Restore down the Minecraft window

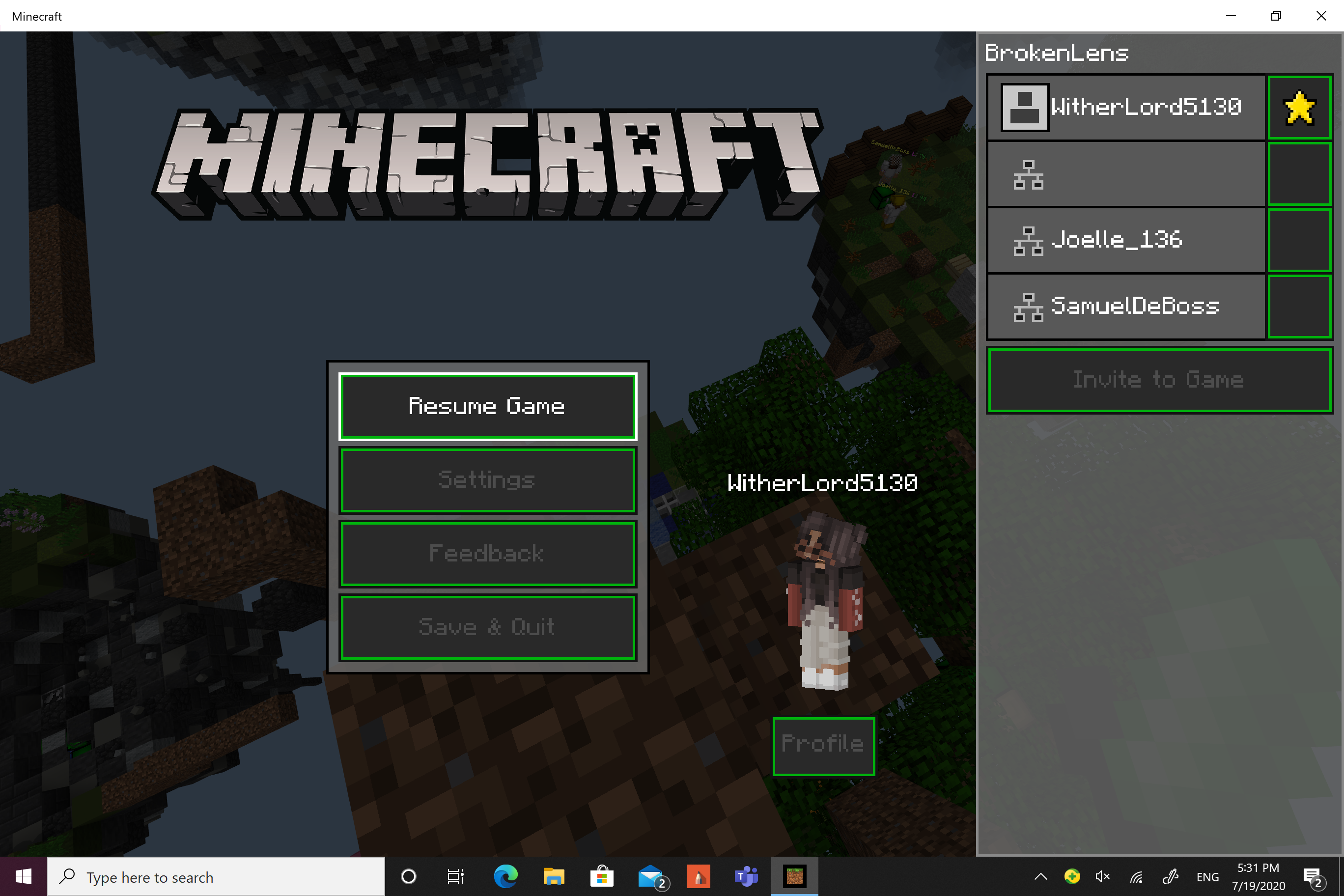click(x=1276, y=16)
